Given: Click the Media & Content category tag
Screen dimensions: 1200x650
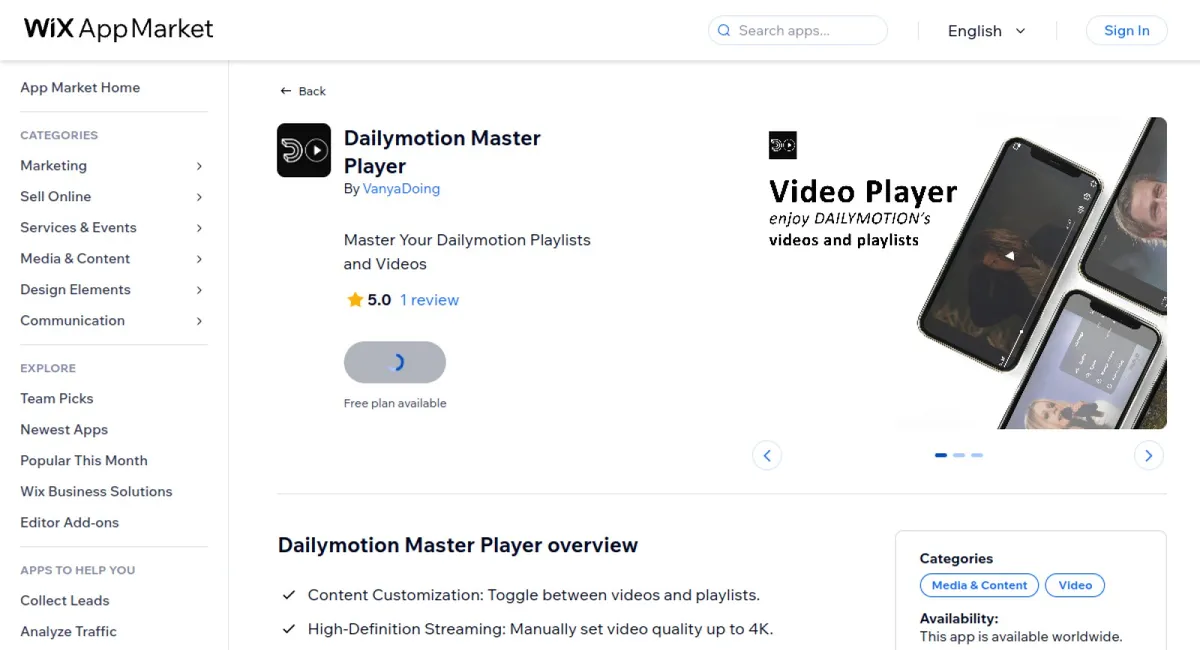Looking at the screenshot, I should coord(979,585).
